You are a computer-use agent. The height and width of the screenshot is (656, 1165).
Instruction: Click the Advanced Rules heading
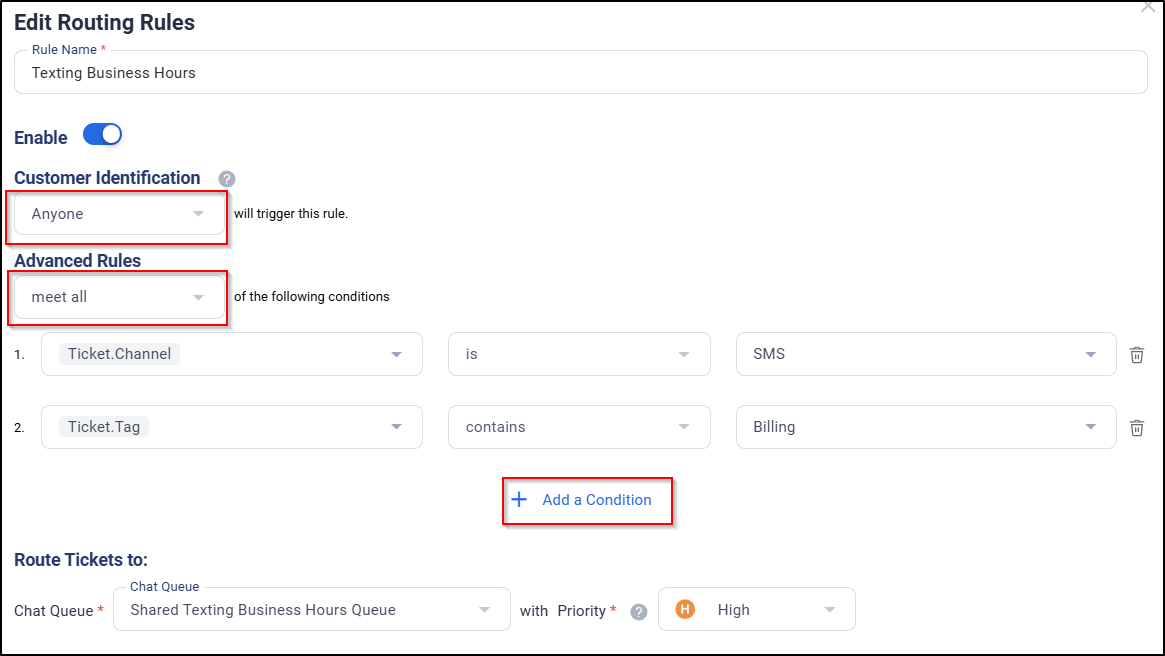pyautogui.click(x=77, y=261)
